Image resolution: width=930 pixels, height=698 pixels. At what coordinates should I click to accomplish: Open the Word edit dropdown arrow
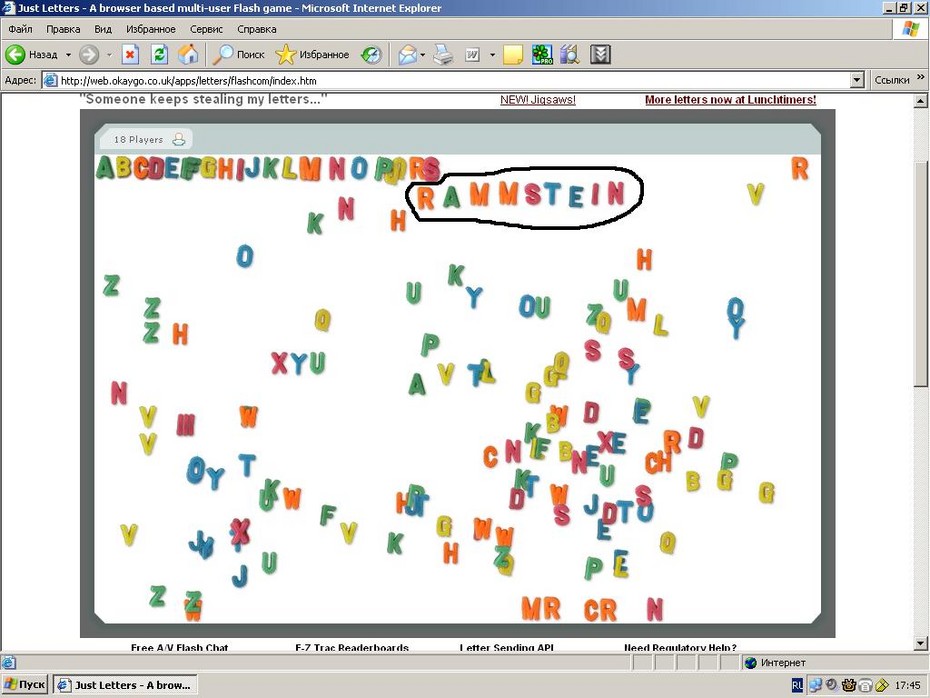click(x=492, y=55)
